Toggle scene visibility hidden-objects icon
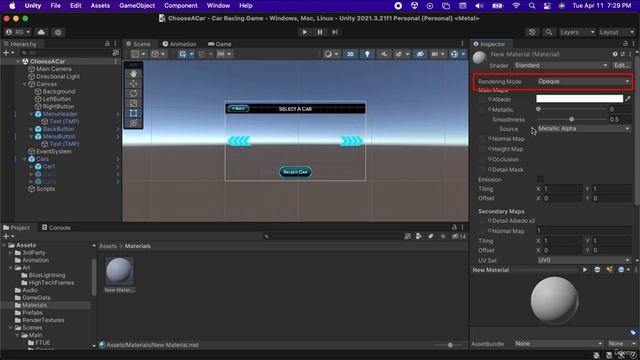 [420, 54]
